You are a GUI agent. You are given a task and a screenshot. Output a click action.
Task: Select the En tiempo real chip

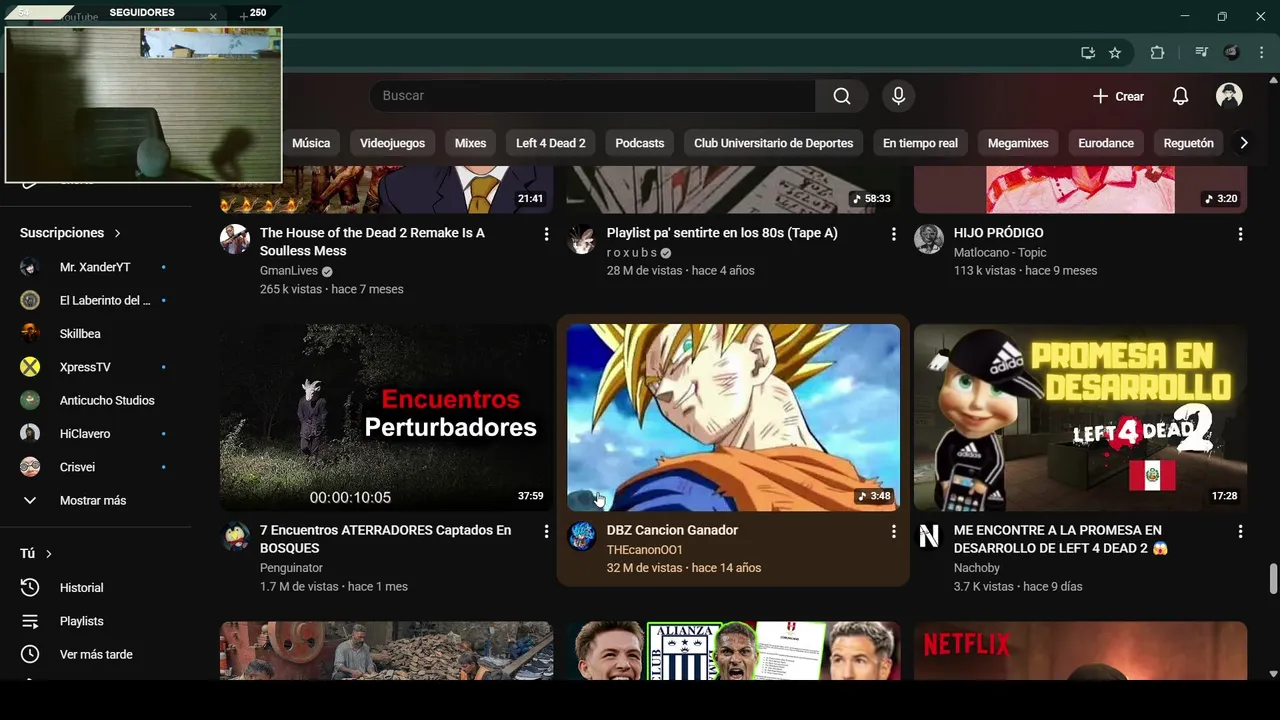pyautogui.click(x=920, y=143)
